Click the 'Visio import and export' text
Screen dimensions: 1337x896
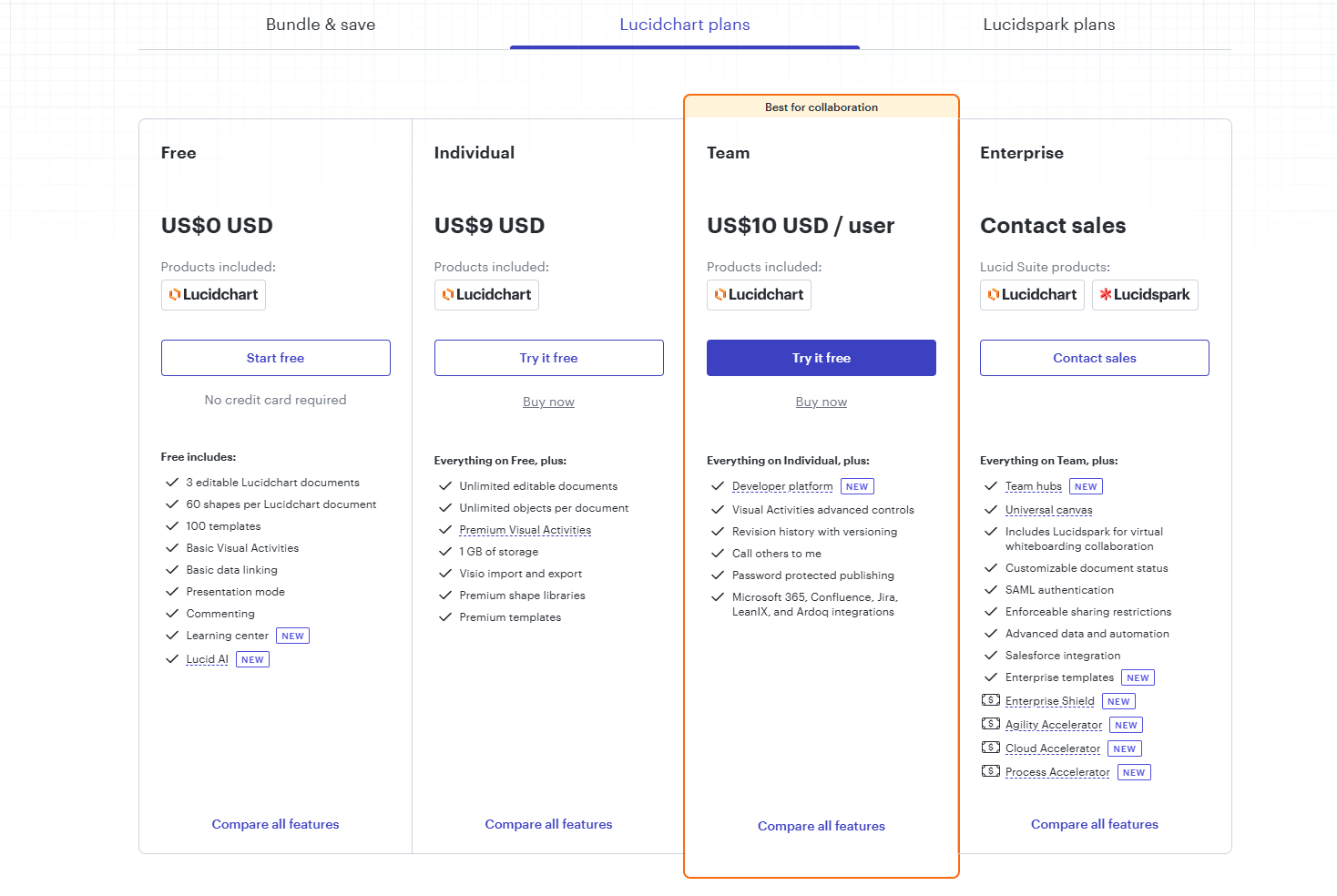click(521, 574)
